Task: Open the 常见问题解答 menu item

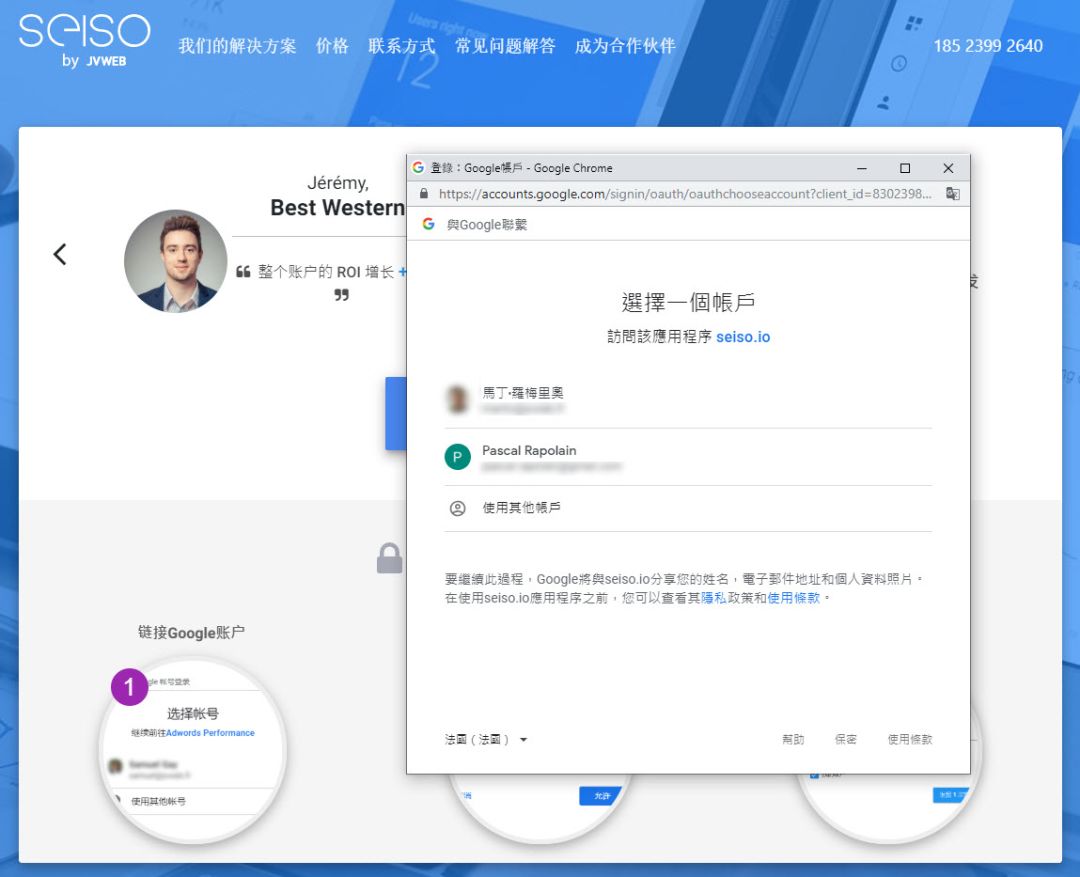Action: click(x=505, y=45)
